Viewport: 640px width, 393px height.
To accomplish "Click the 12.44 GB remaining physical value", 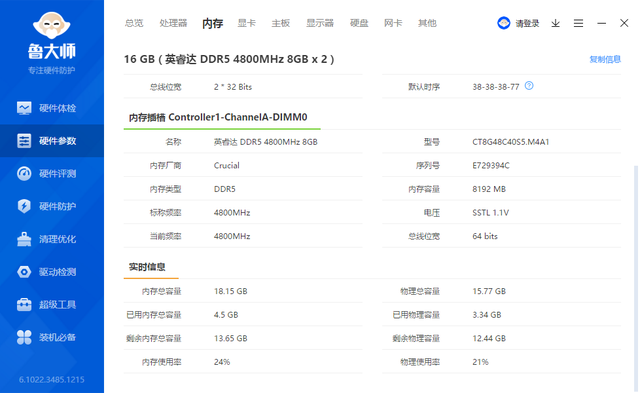I will pyautogui.click(x=489, y=339).
